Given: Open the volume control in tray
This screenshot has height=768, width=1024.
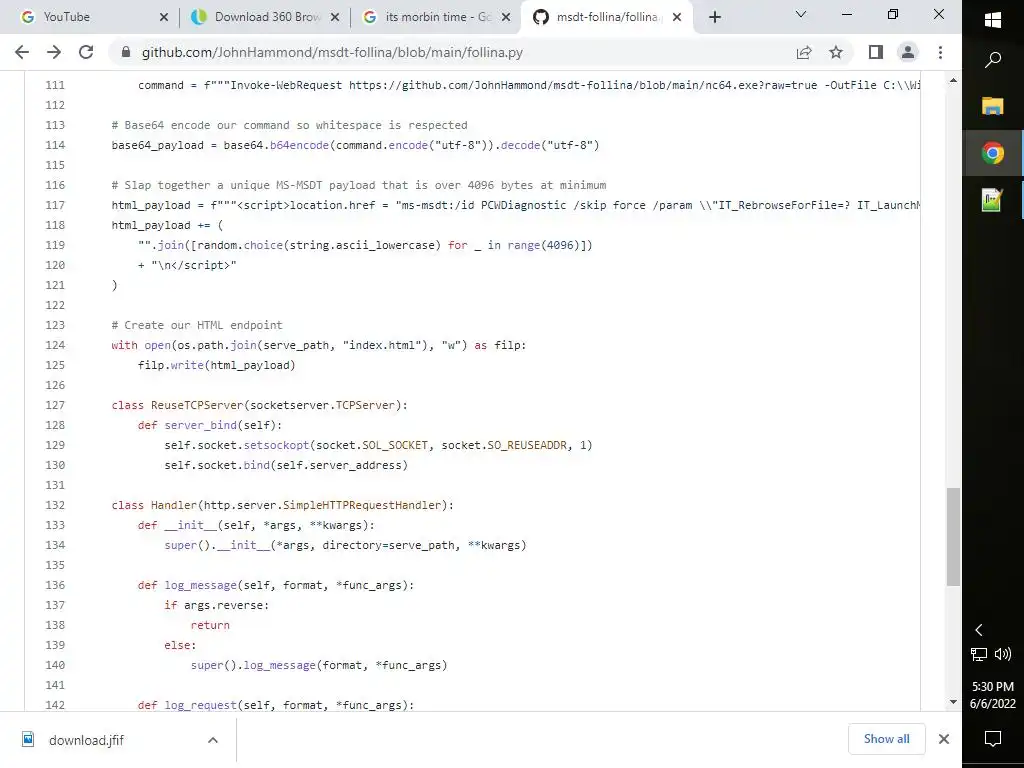Looking at the screenshot, I should coord(1003,654).
